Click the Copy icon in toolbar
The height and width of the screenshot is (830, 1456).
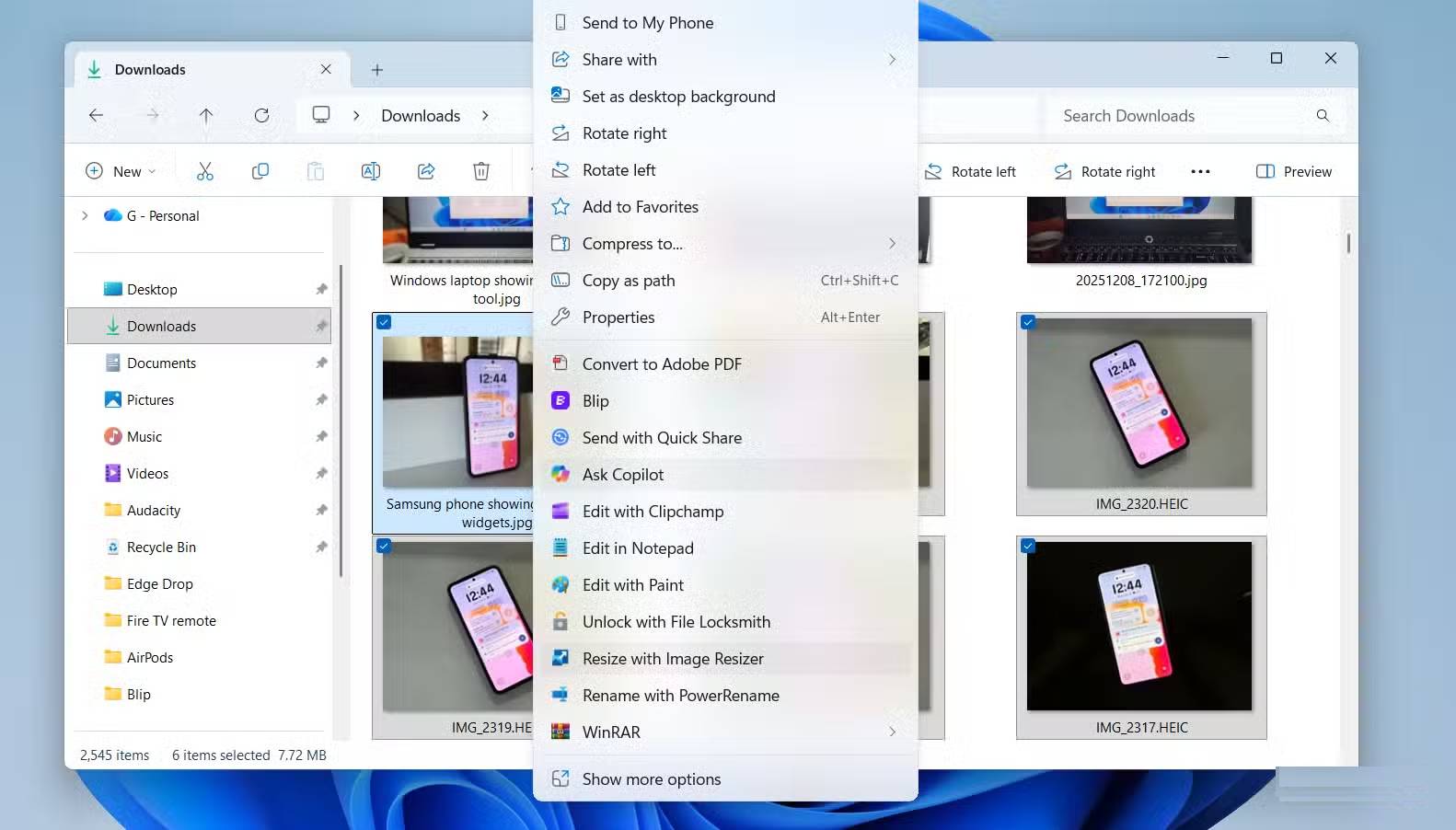[x=260, y=171]
